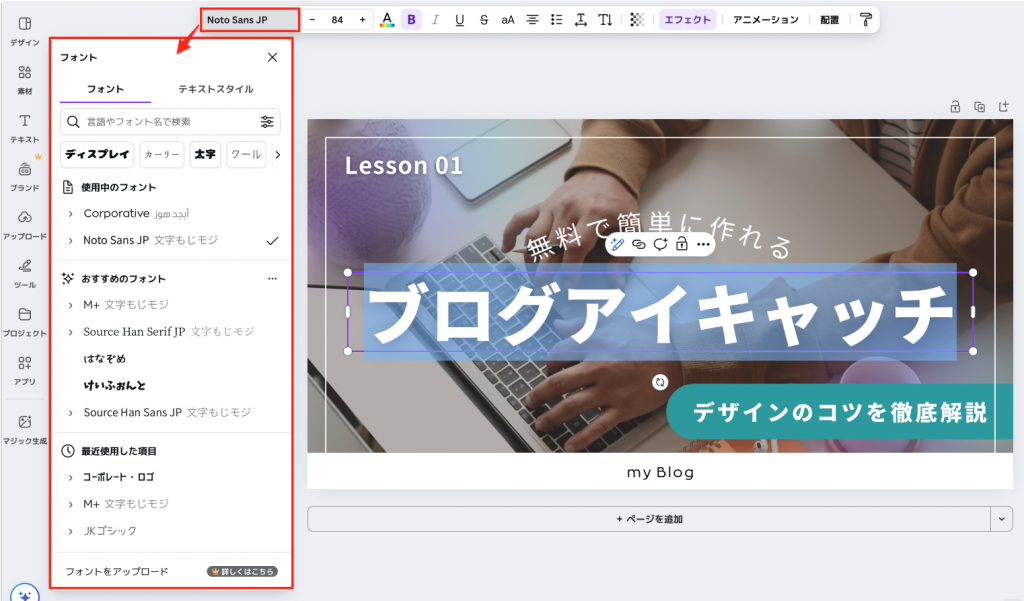Open dropdown arrow next to ページを追加
Image resolution: width=1024 pixels, height=601 pixels.
pos(1001,519)
